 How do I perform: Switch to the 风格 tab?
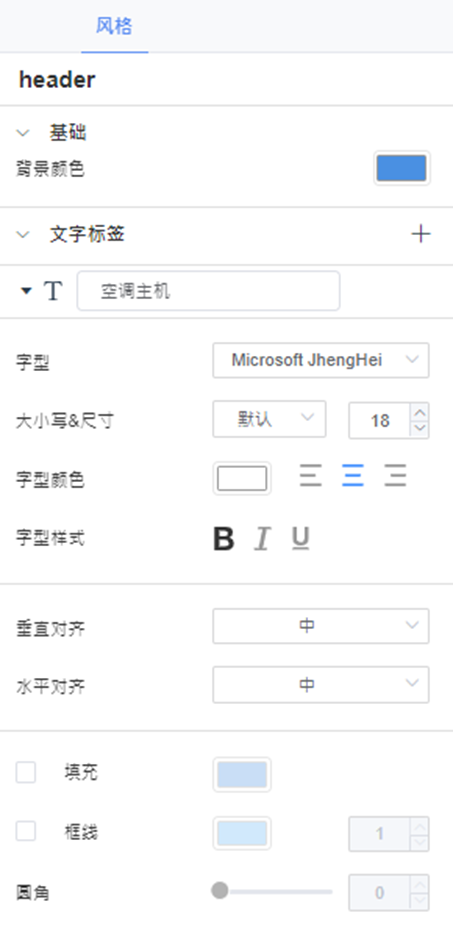pyautogui.click(x=114, y=27)
